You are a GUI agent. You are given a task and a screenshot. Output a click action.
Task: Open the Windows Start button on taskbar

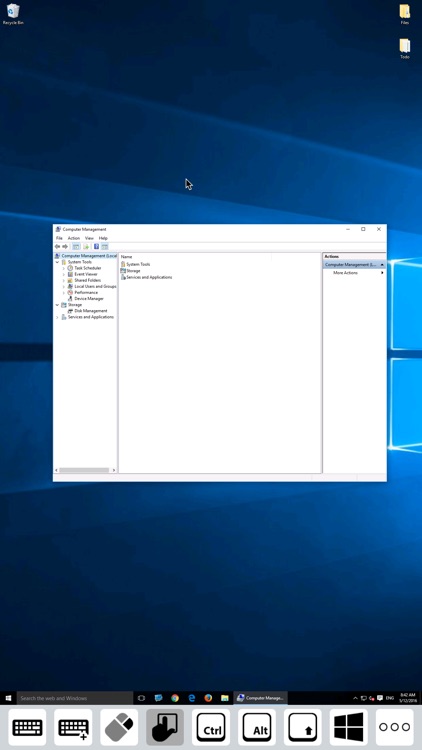coord(8,698)
